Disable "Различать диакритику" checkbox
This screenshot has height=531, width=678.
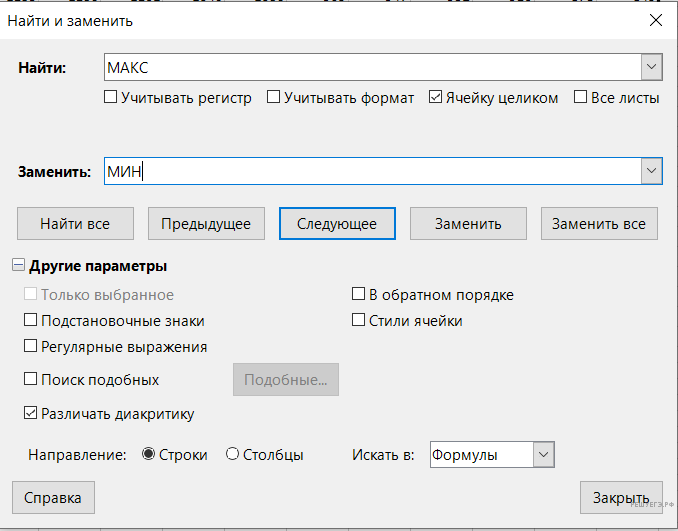(31, 413)
